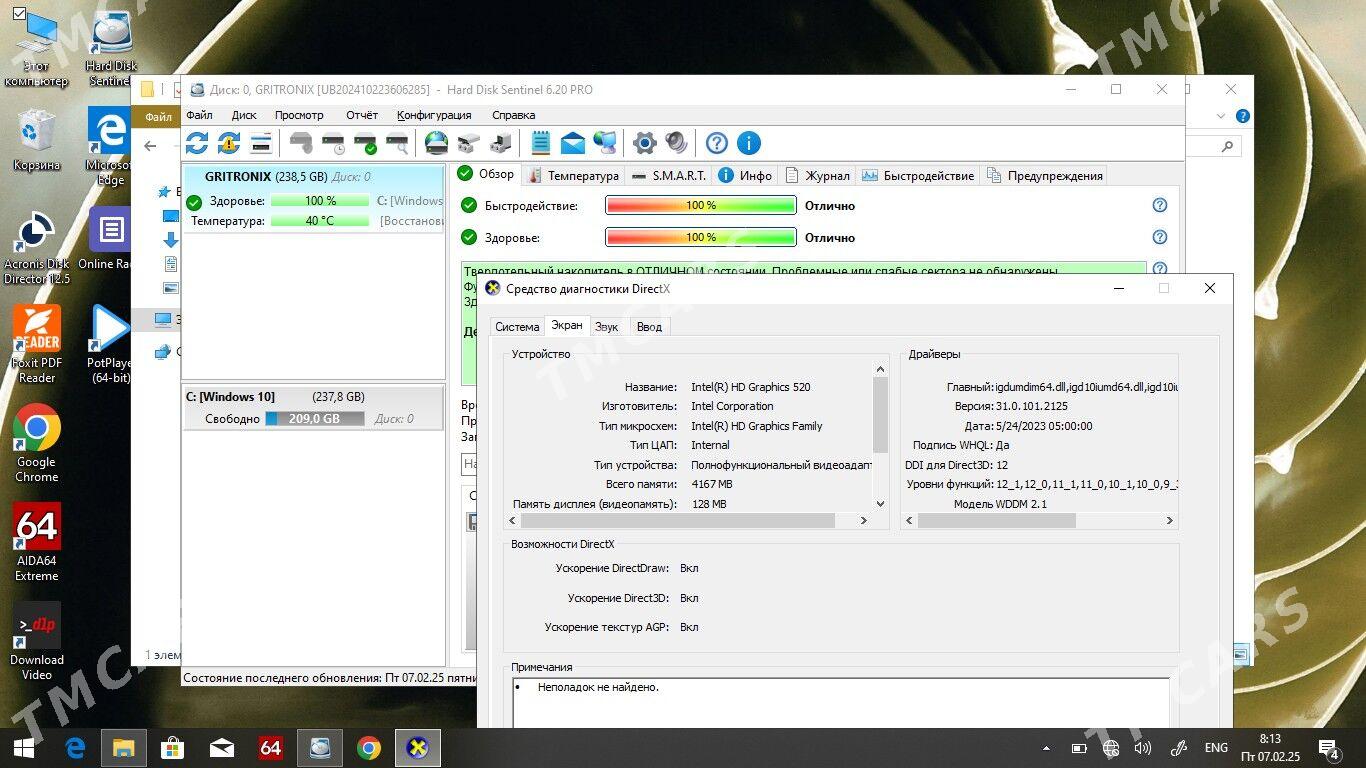1366x768 pixels.
Task: Select Download Video desktop shortcut
Action: coord(37,640)
